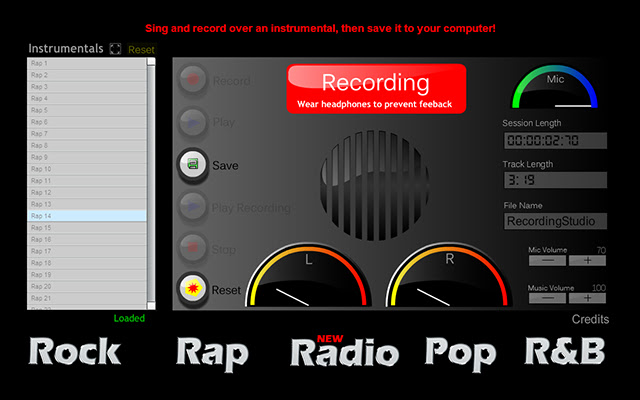
Task: Click the Reset label beside explosion icon
Action: coord(226,290)
